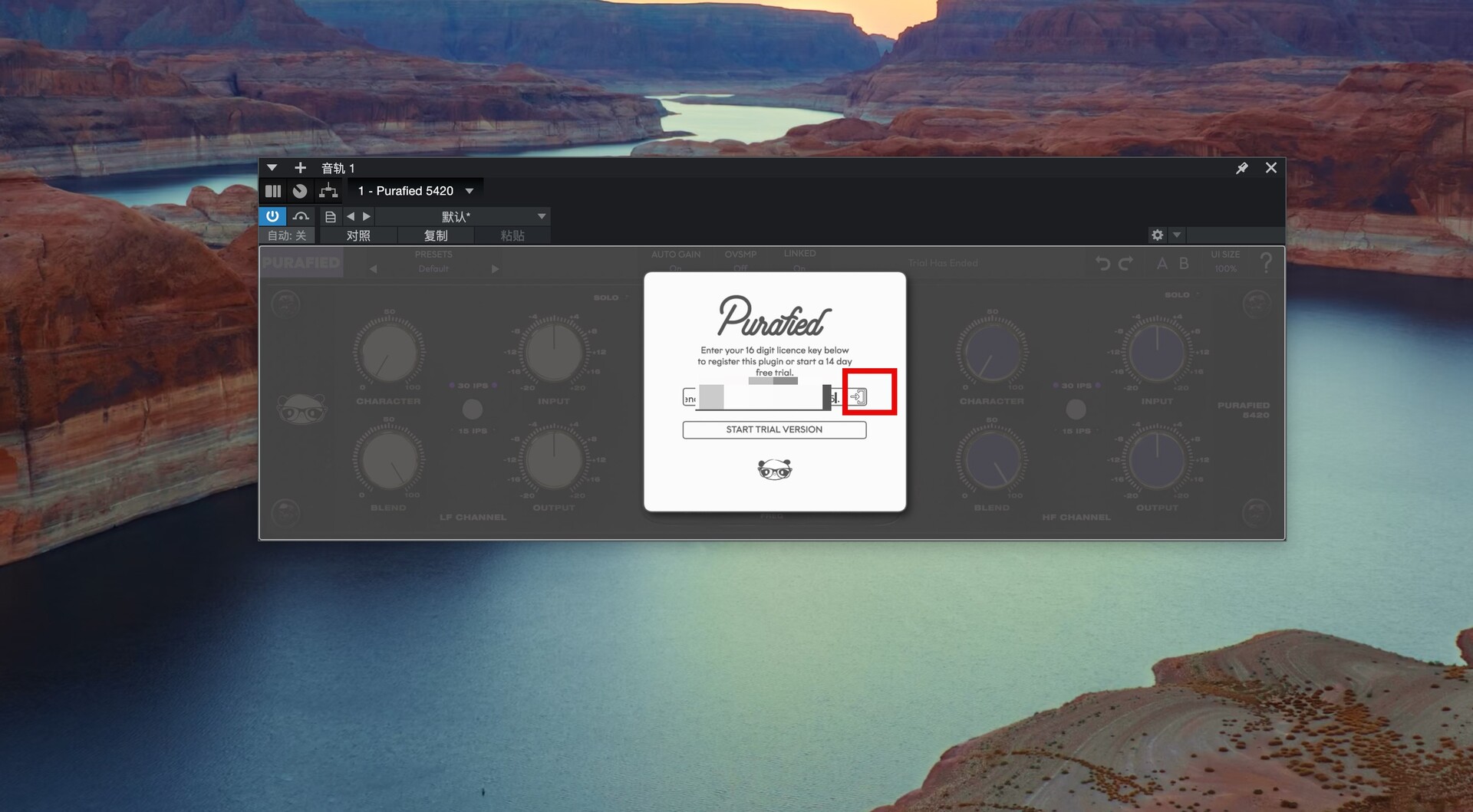
Task: Click the 复制 copy button
Action: (x=436, y=235)
